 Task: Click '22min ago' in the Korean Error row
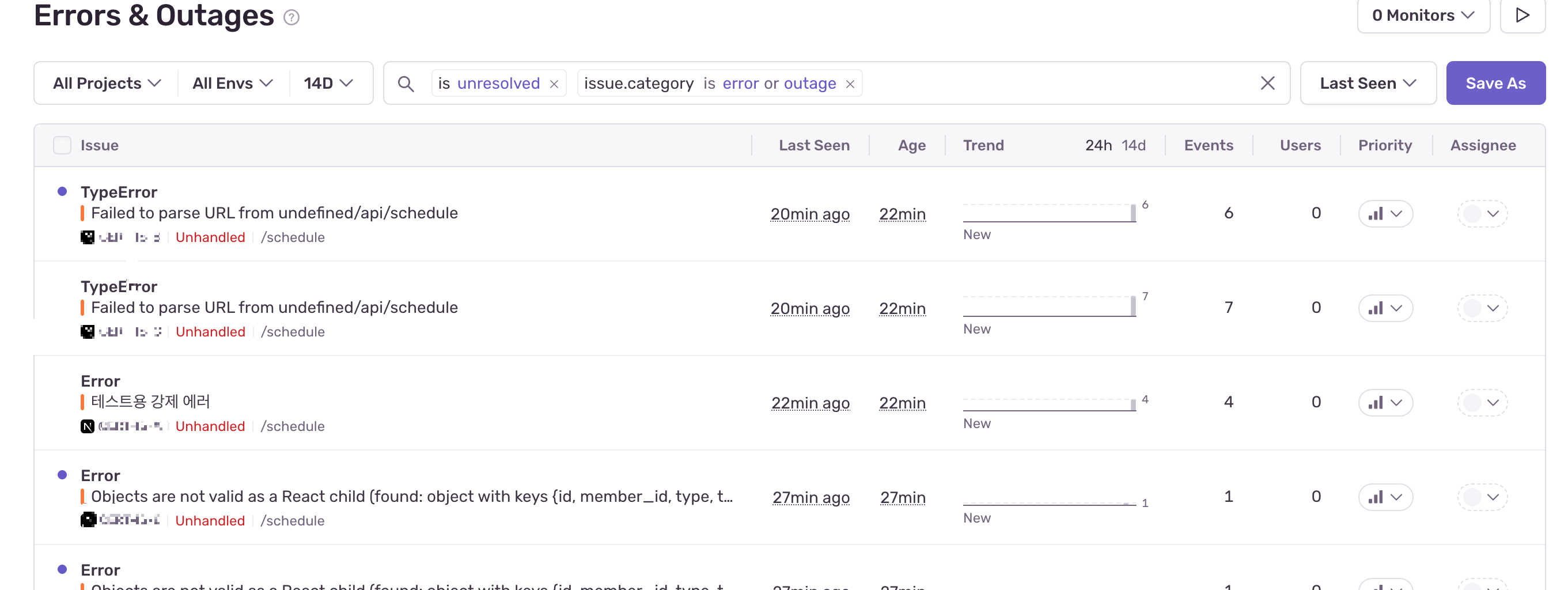(x=810, y=403)
